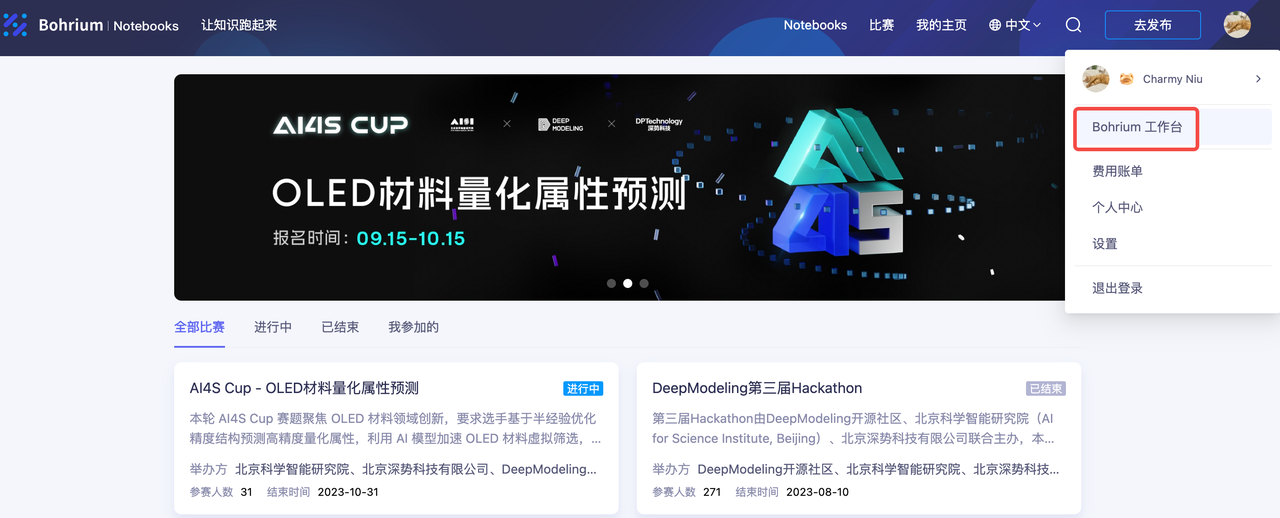Click the profile avatar beside Charmy Niu
The image size is (1280, 518).
point(1096,78)
